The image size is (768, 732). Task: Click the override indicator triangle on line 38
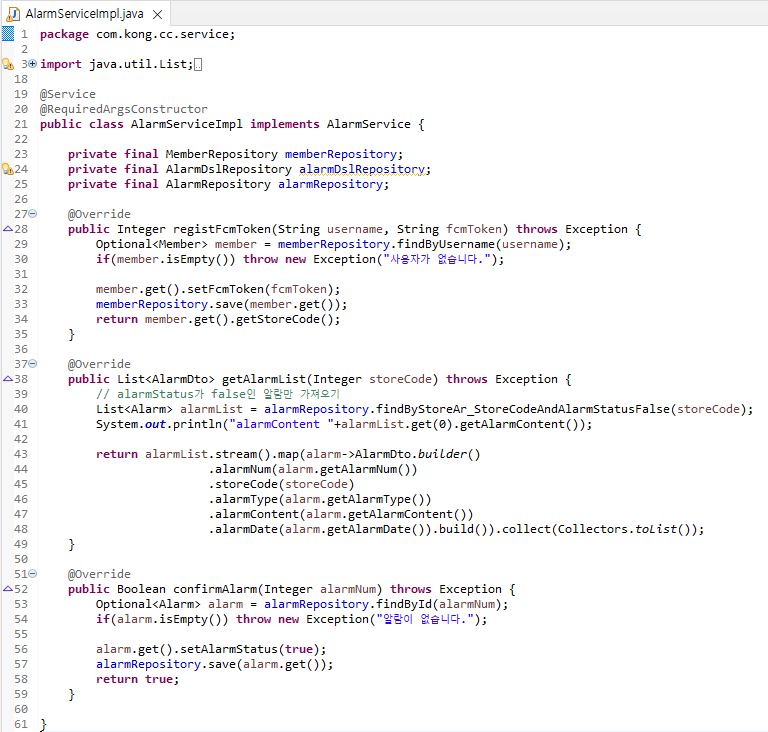pyautogui.click(x=8, y=379)
